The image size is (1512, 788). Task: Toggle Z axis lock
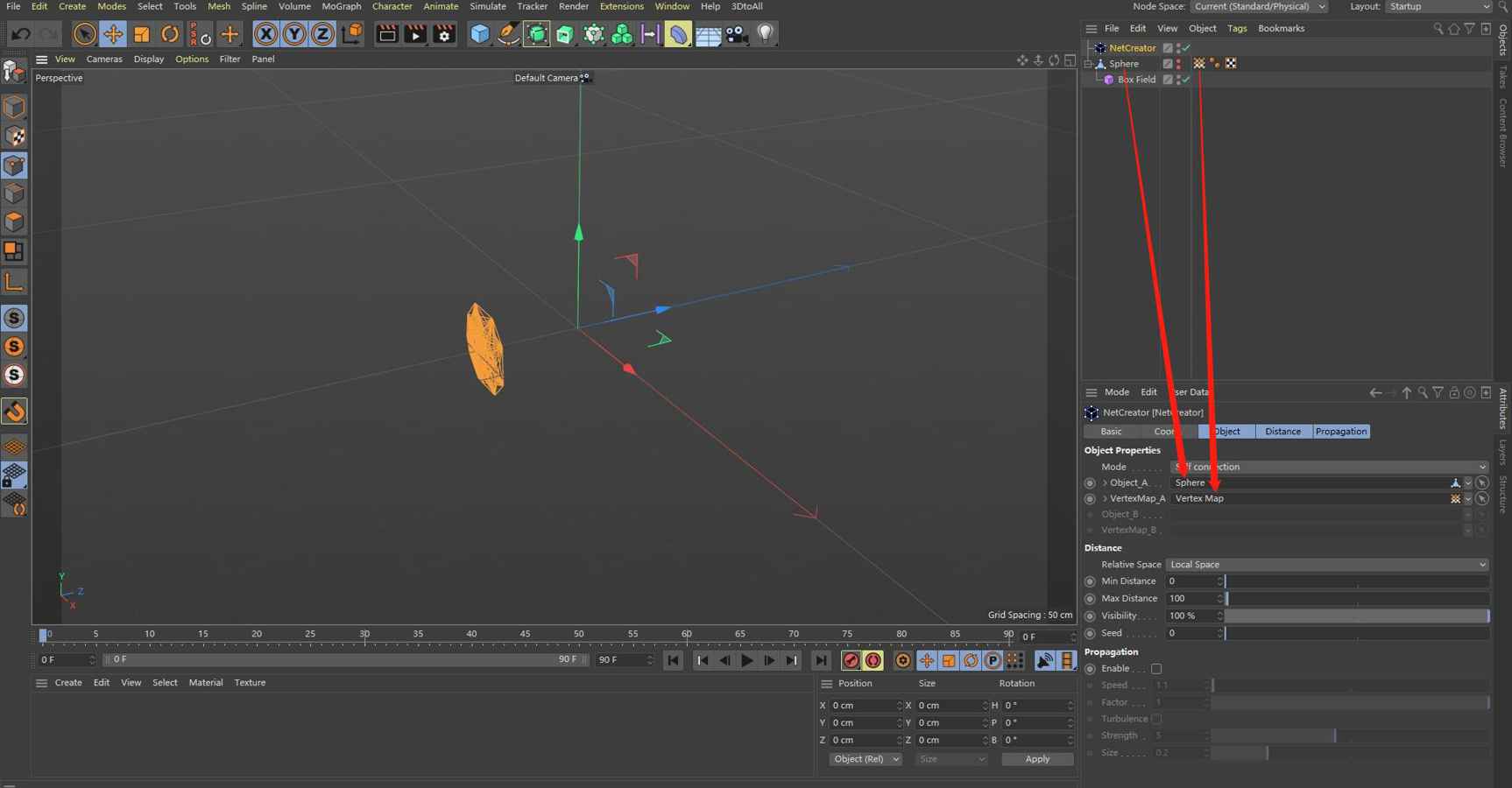pos(322,34)
